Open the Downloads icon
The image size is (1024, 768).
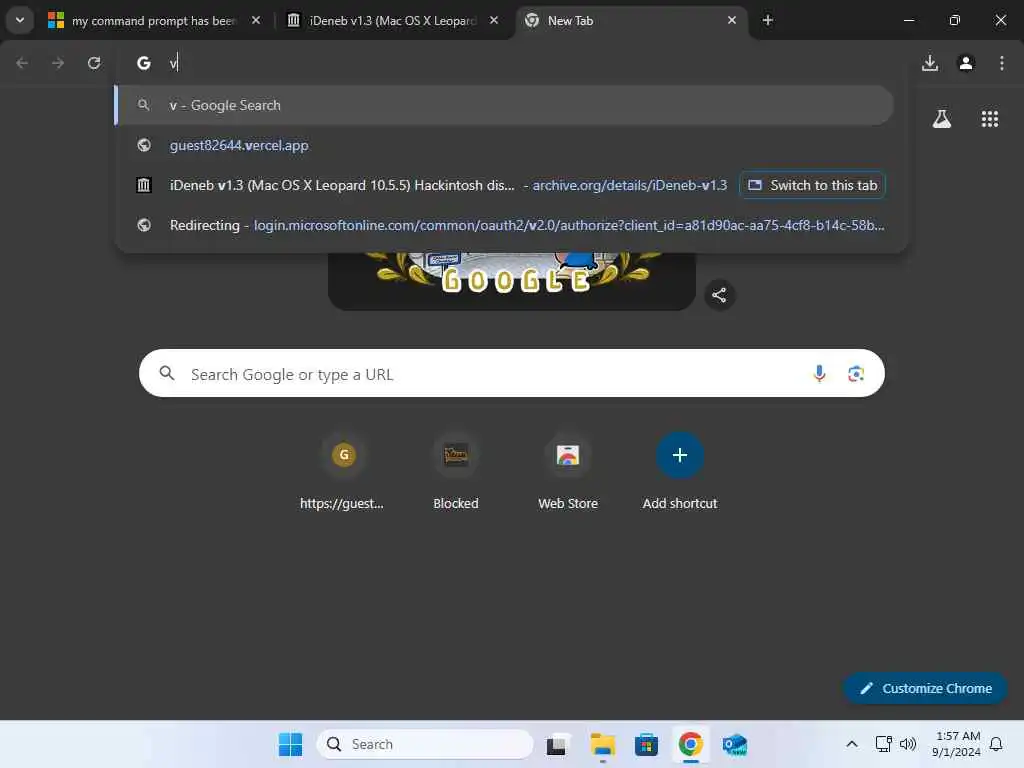click(930, 63)
